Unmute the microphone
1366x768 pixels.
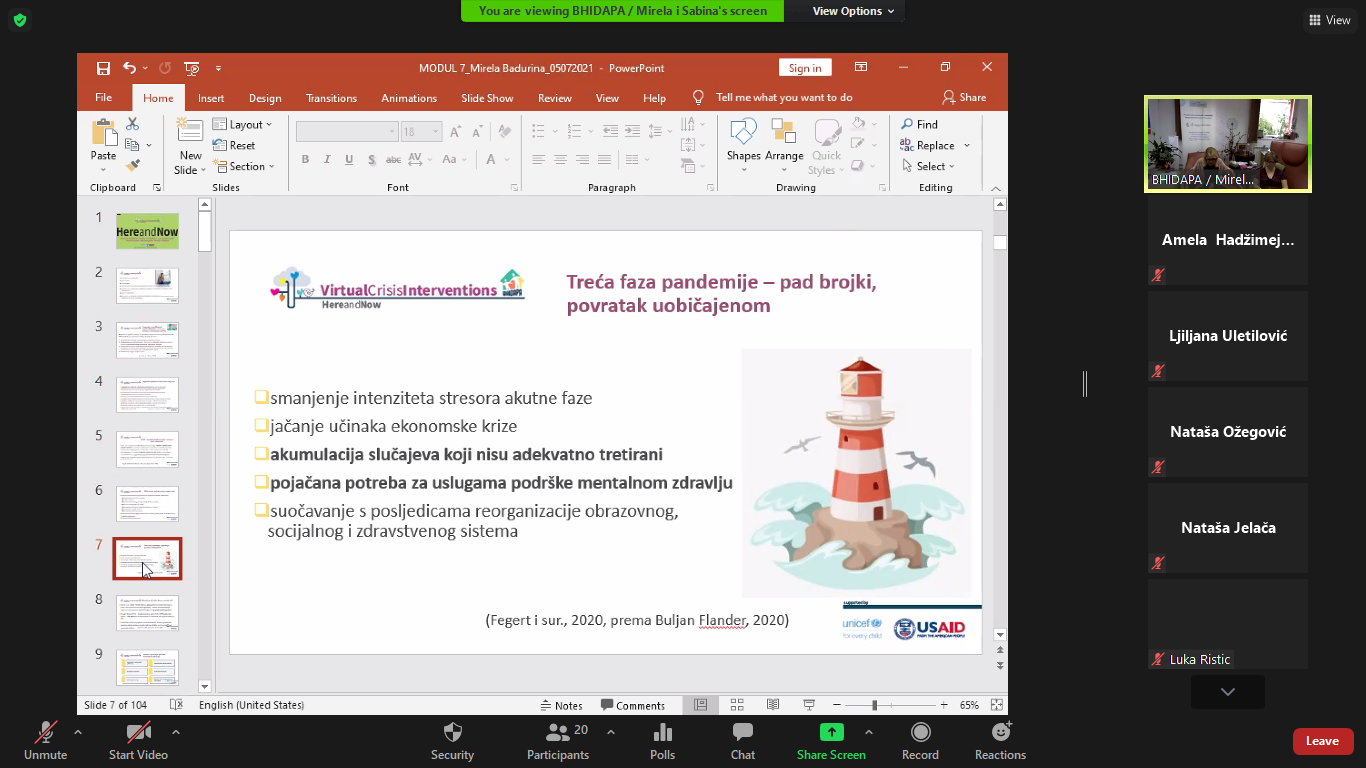coord(45,733)
